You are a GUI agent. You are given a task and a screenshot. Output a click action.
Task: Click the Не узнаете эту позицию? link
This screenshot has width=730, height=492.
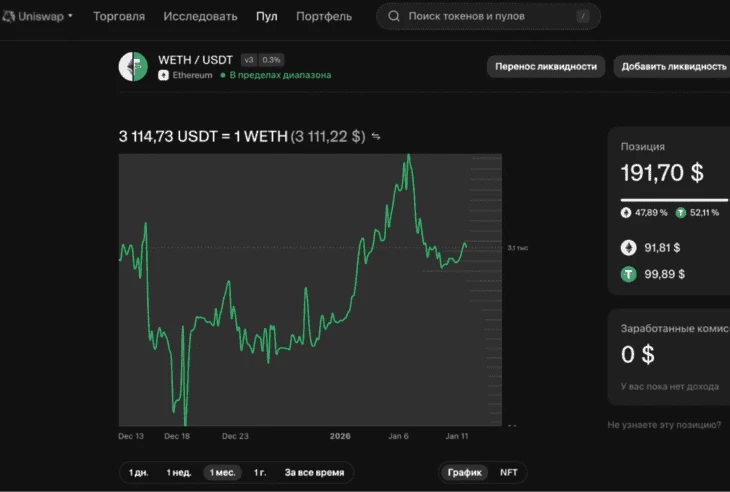click(664, 424)
